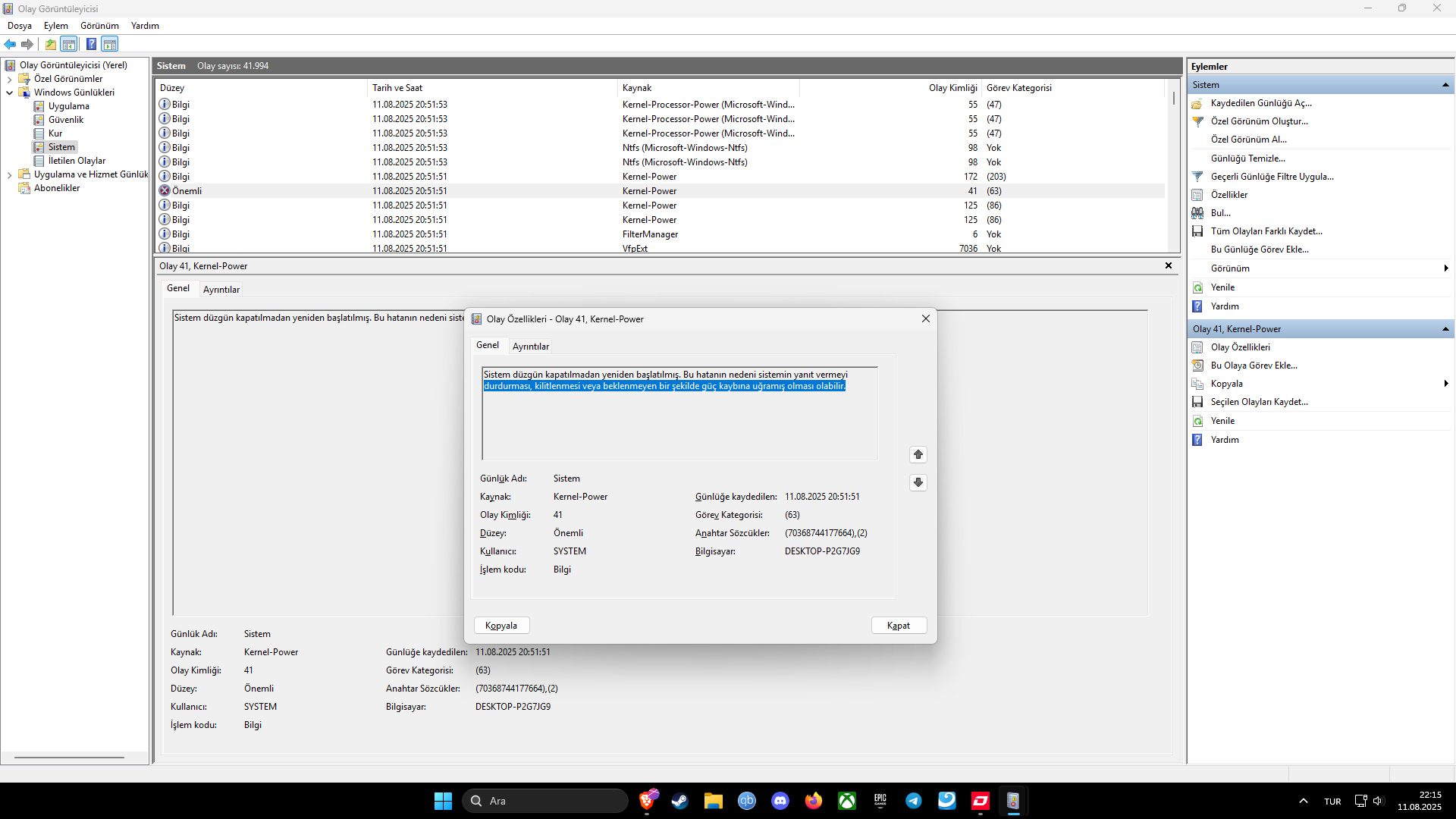Click the TUR language indicator

[1332, 802]
